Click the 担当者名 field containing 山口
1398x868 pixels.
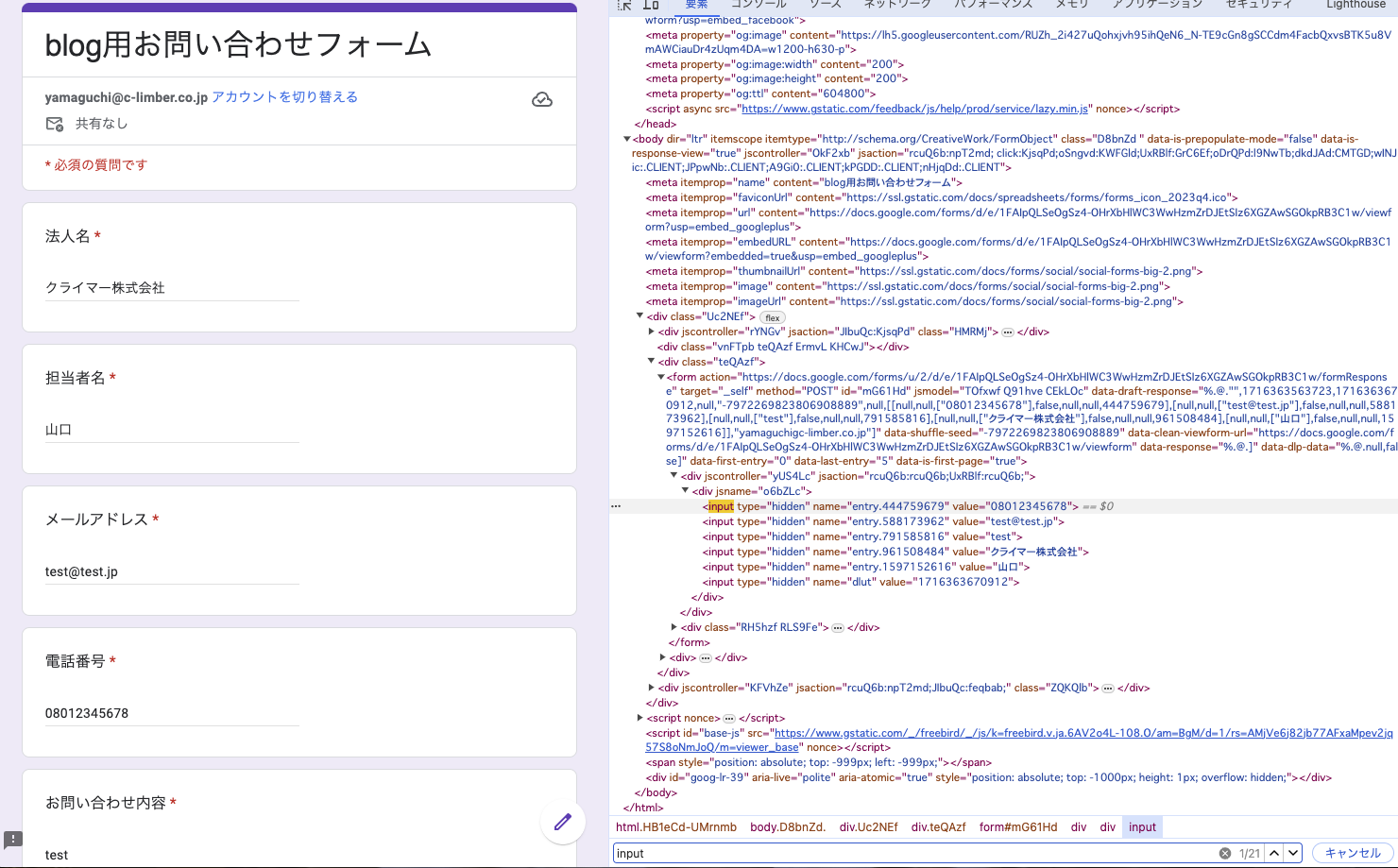point(172,430)
